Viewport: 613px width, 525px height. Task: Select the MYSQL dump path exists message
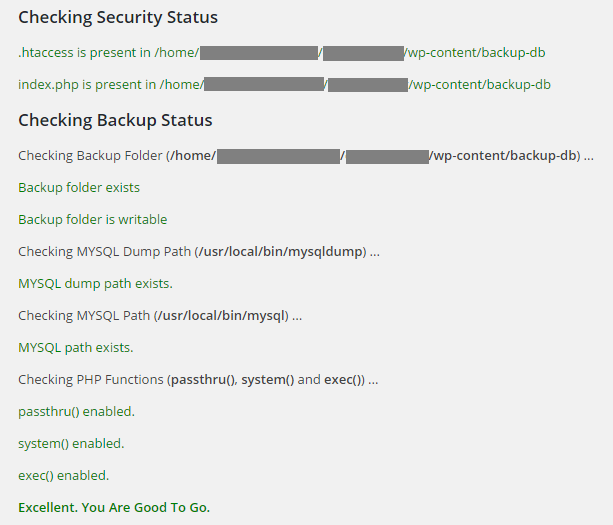pyautogui.click(x=95, y=284)
